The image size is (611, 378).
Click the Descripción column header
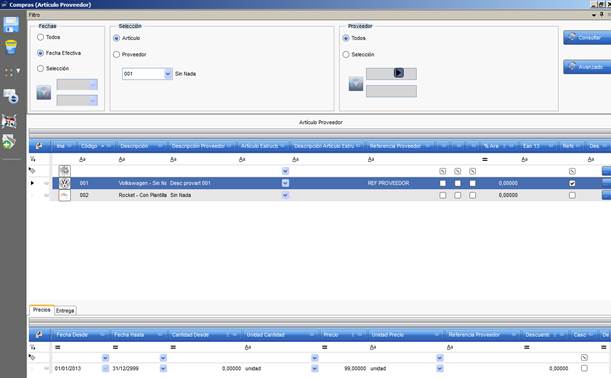[142, 146]
